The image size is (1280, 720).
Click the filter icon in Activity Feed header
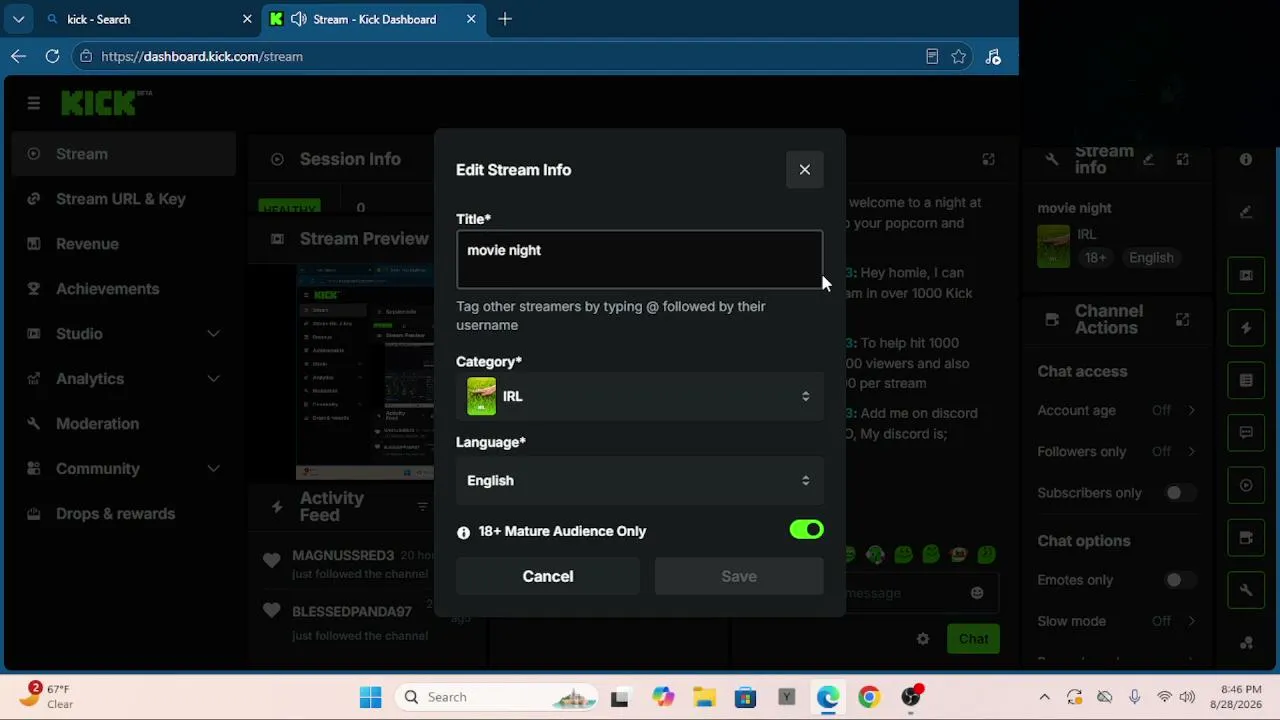pos(422,507)
